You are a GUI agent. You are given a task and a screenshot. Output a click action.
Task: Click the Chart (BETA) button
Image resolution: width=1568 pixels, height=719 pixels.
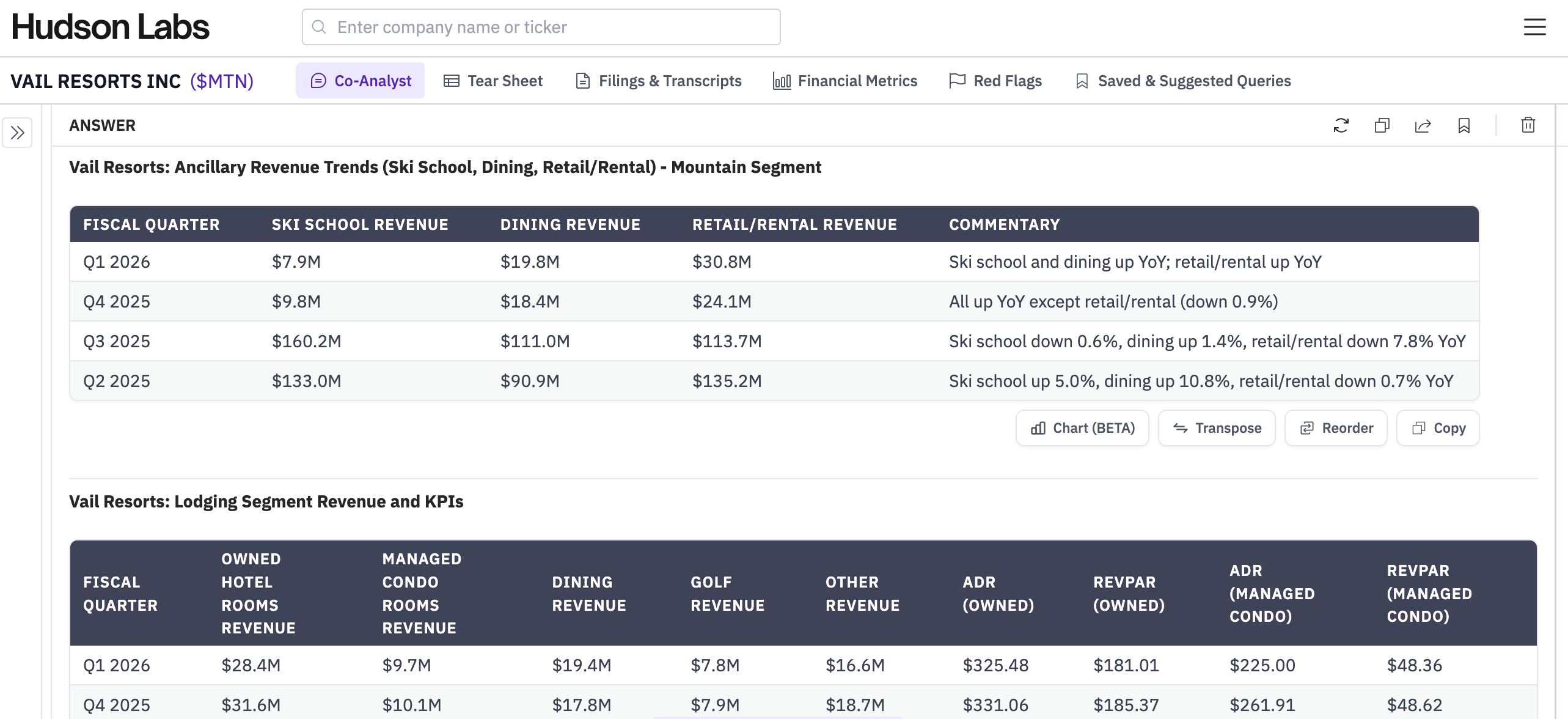coord(1082,428)
